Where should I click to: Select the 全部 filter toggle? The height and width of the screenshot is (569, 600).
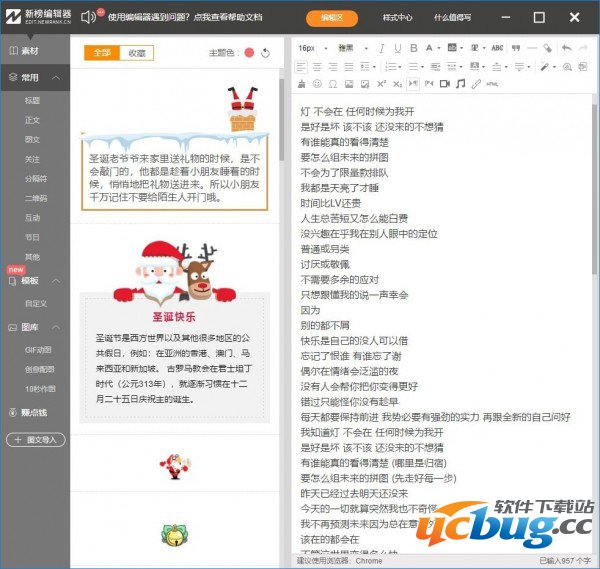[x=102, y=53]
